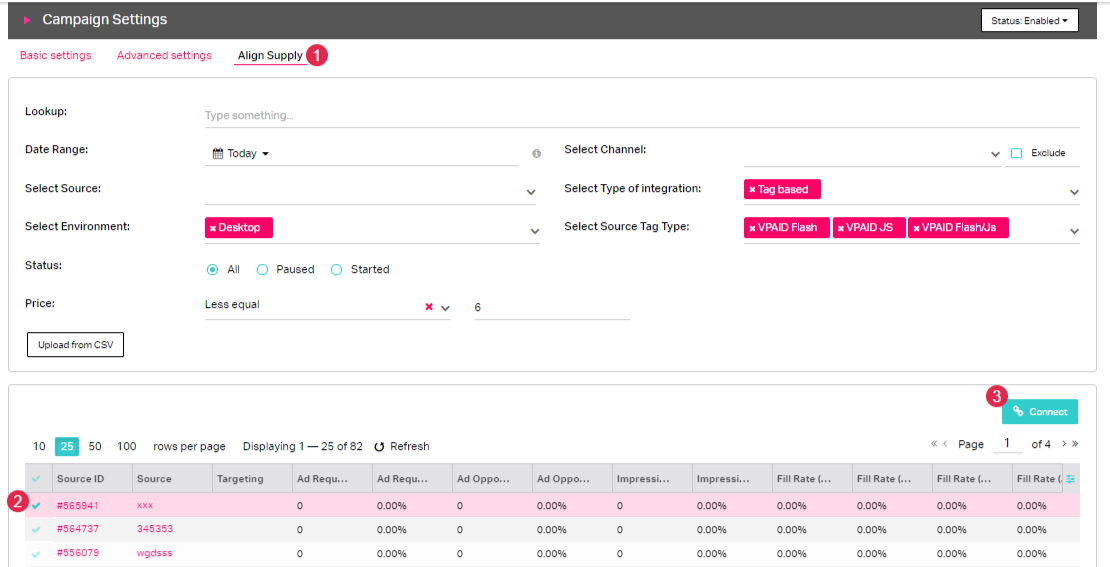Switch to the Advanced settings tab
The height and width of the screenshot is (567, 1110).
[164, 55]
